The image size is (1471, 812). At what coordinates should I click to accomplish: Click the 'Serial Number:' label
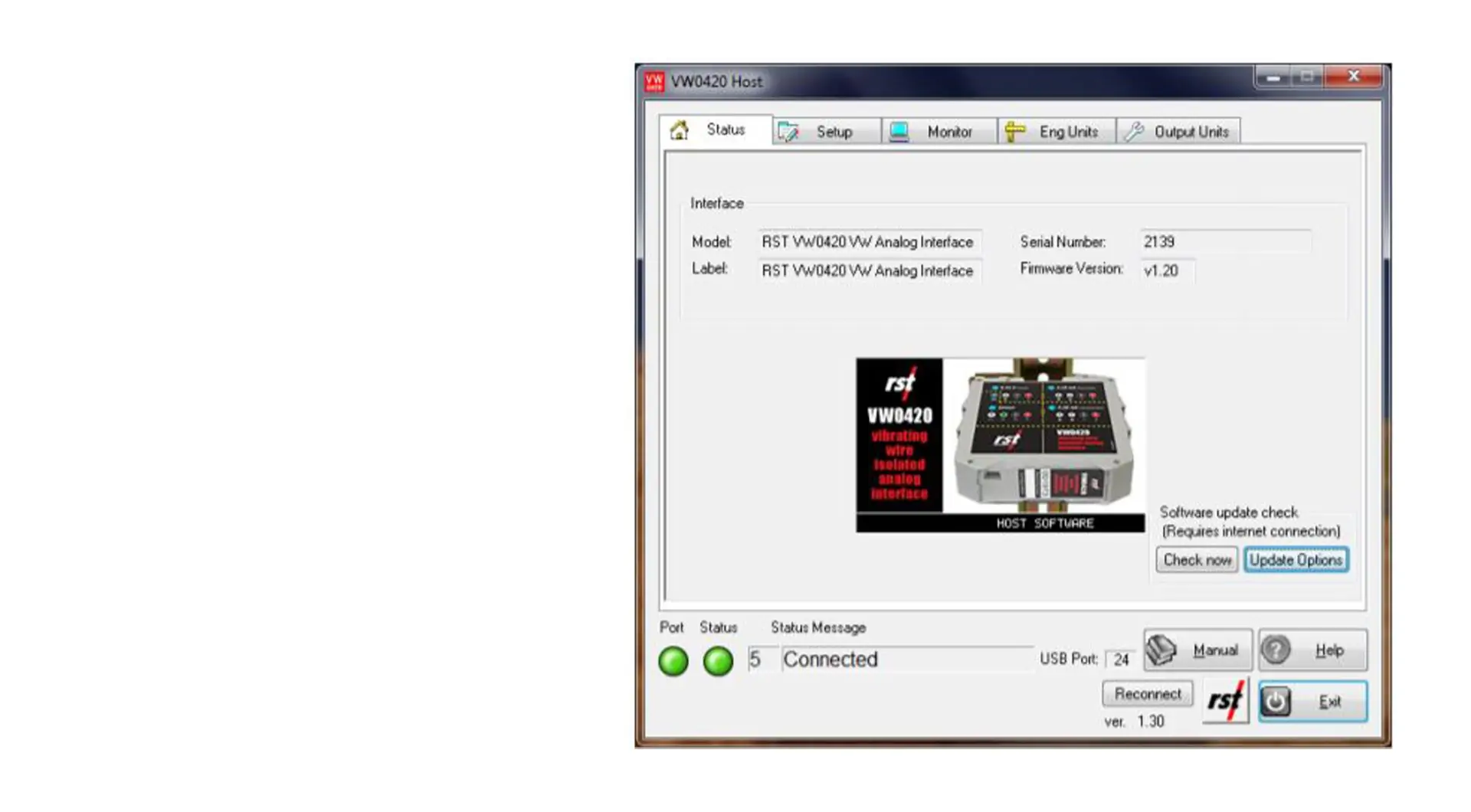click(x=1063, y=242)
